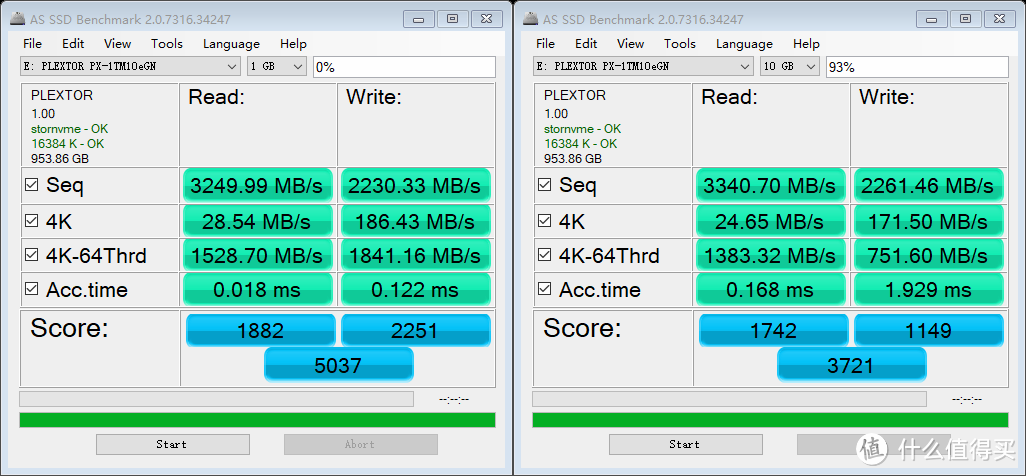
Task: Toggle Seq checkbox in left window
Action: [31, 185]
